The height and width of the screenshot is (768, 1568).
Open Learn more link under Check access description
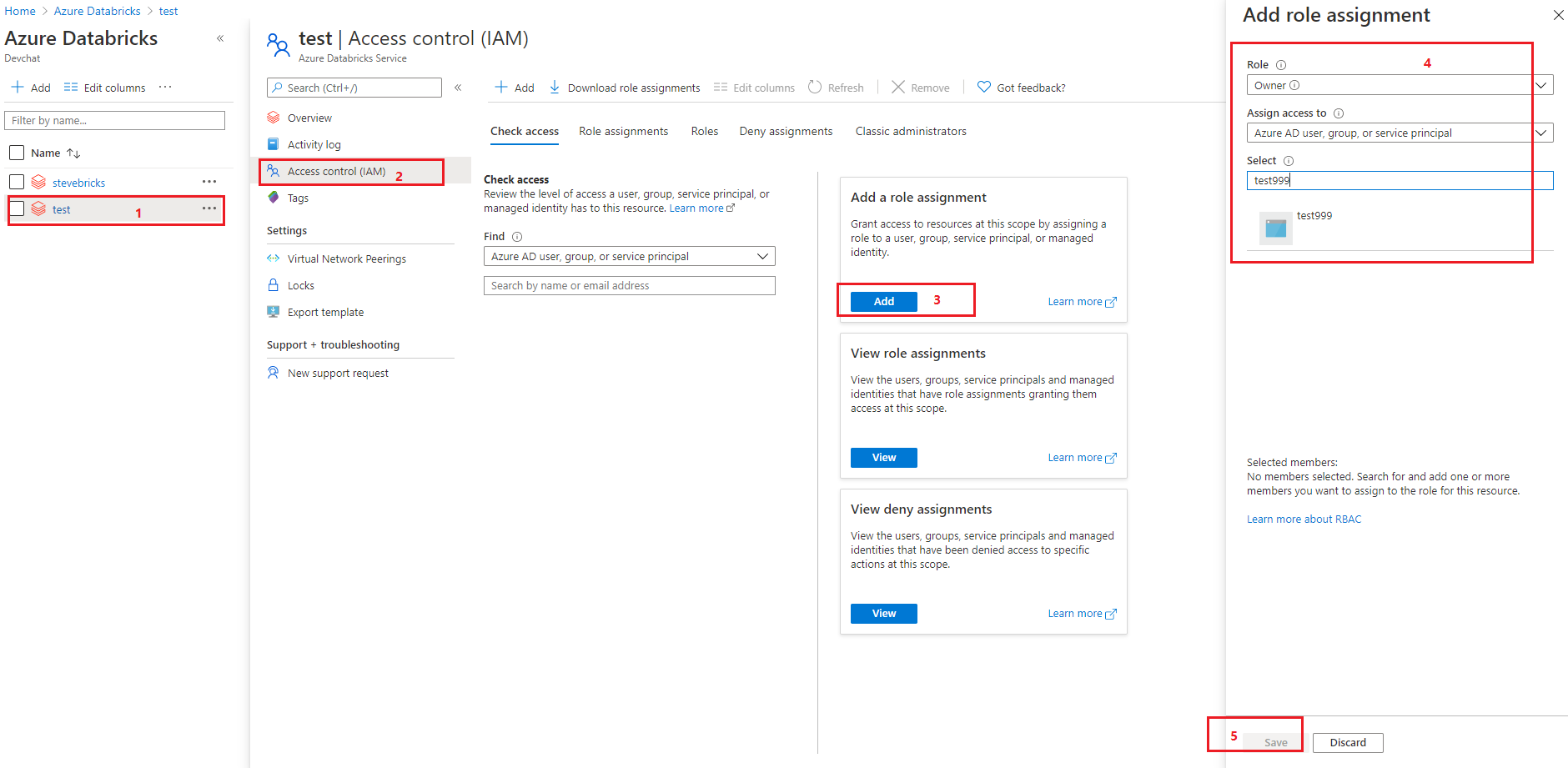tap(701, 208)
